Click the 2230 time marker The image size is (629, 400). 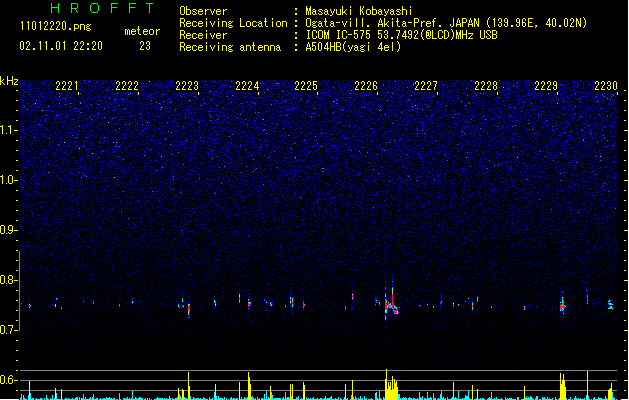click(606, 86)
